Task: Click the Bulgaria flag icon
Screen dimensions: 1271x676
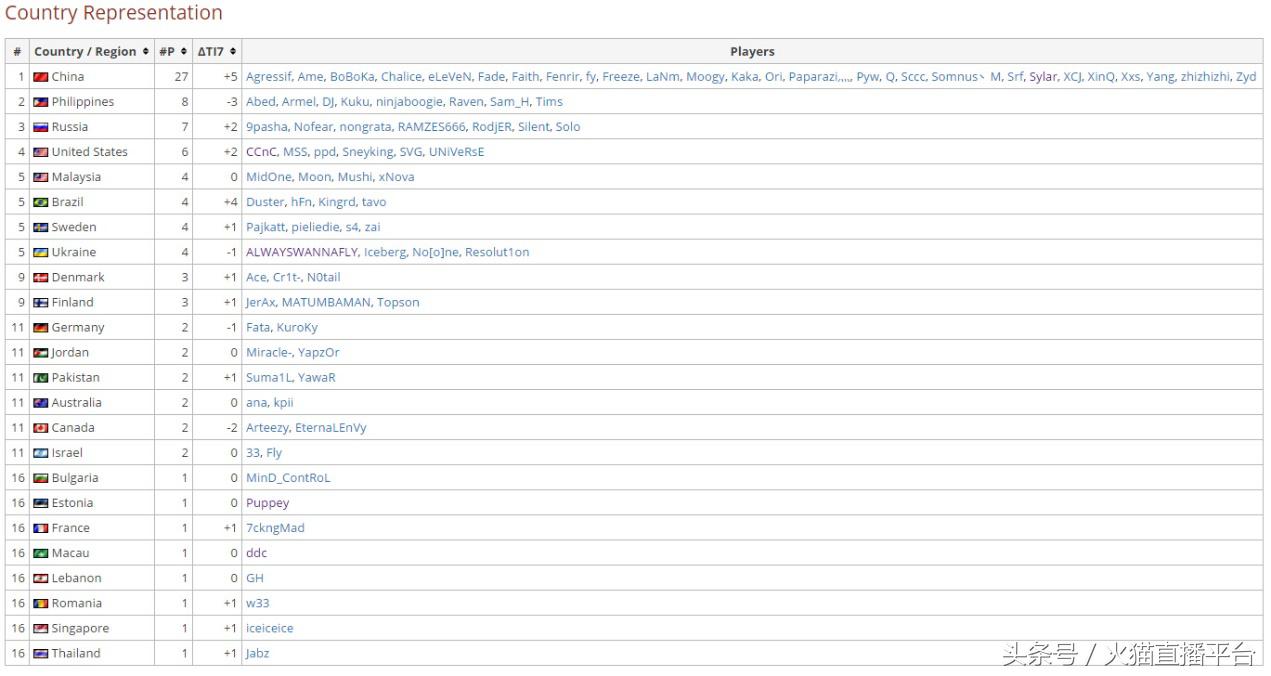Action: point(41,478)
